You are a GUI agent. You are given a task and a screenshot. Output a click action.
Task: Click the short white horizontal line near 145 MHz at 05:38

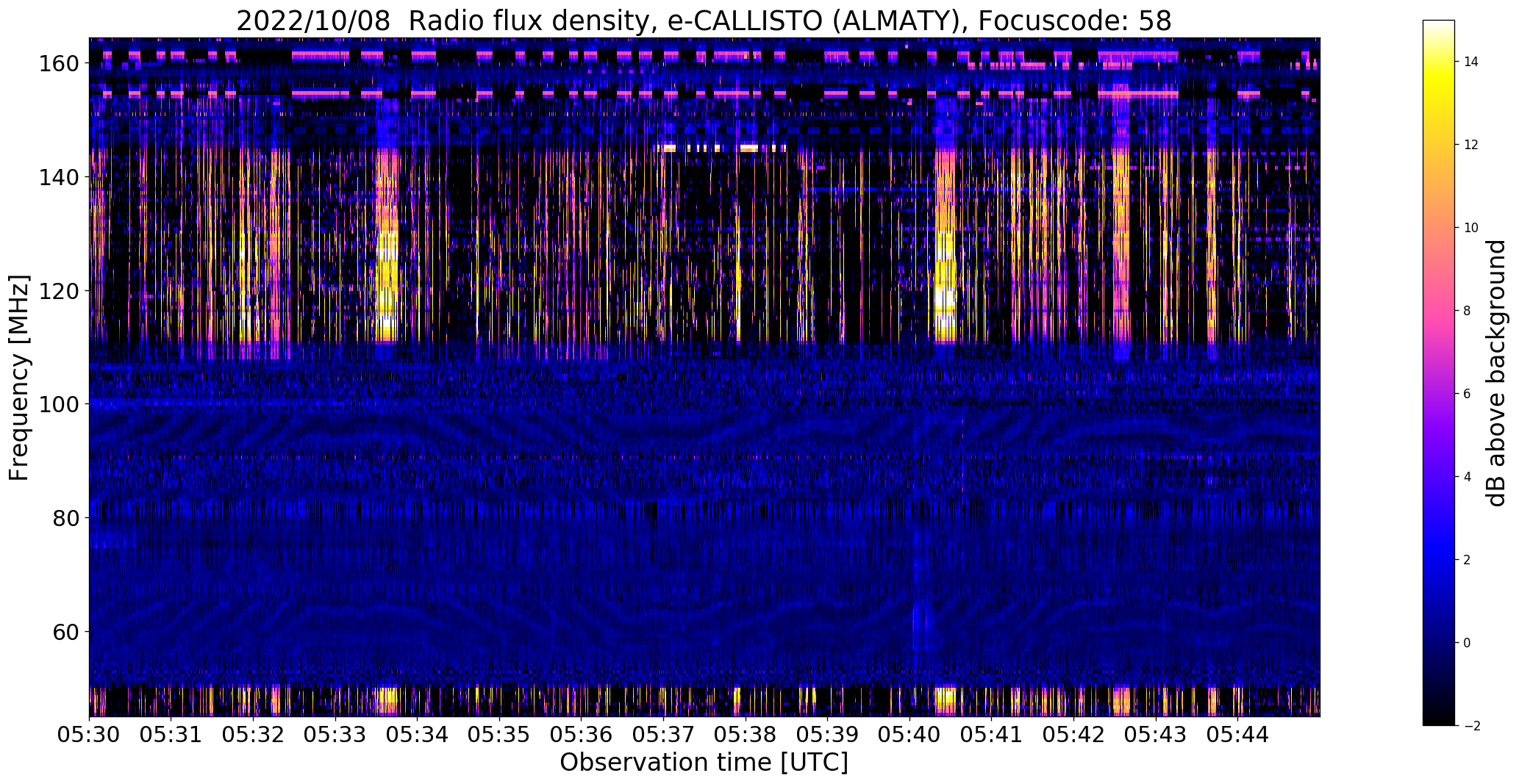click(x=748, y=148)
